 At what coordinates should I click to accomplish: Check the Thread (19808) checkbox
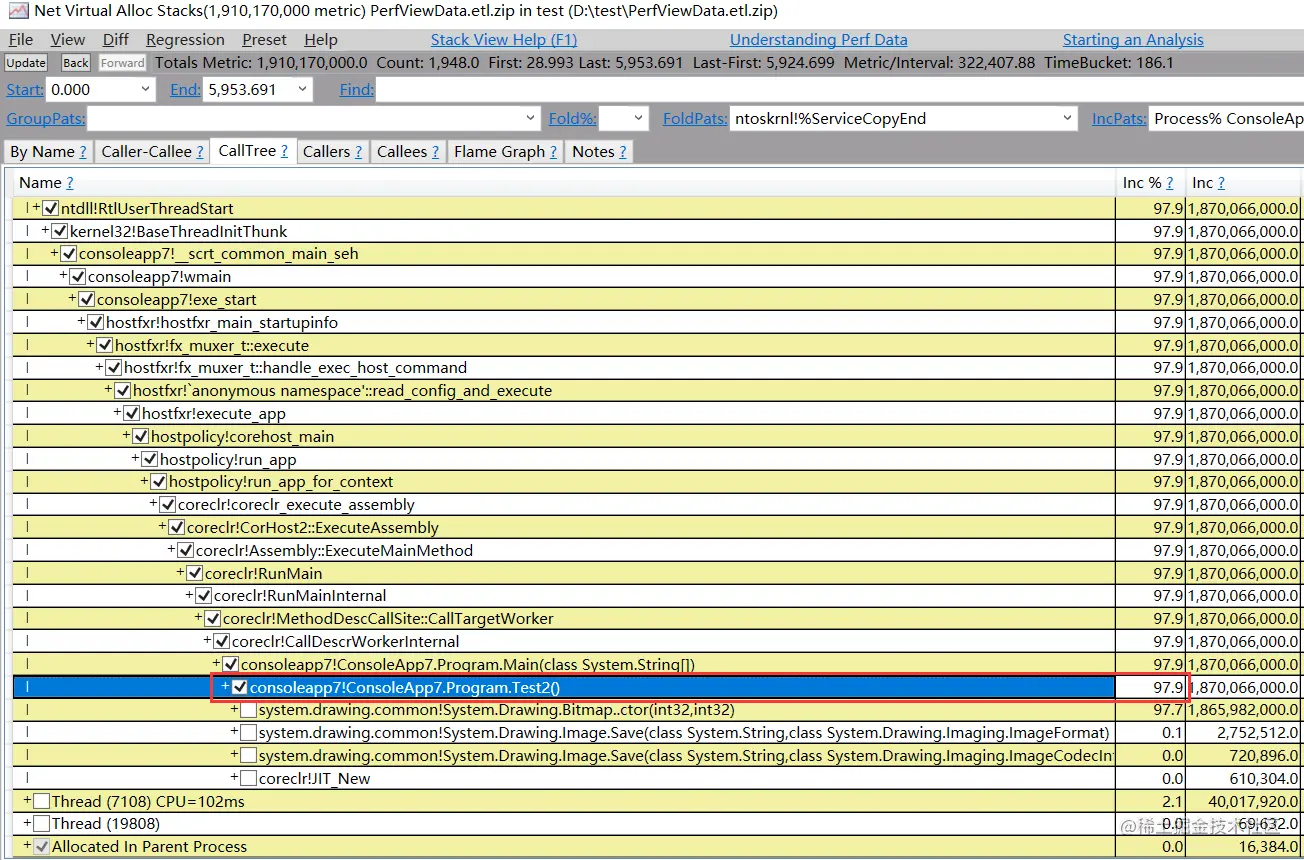[41, 824]
